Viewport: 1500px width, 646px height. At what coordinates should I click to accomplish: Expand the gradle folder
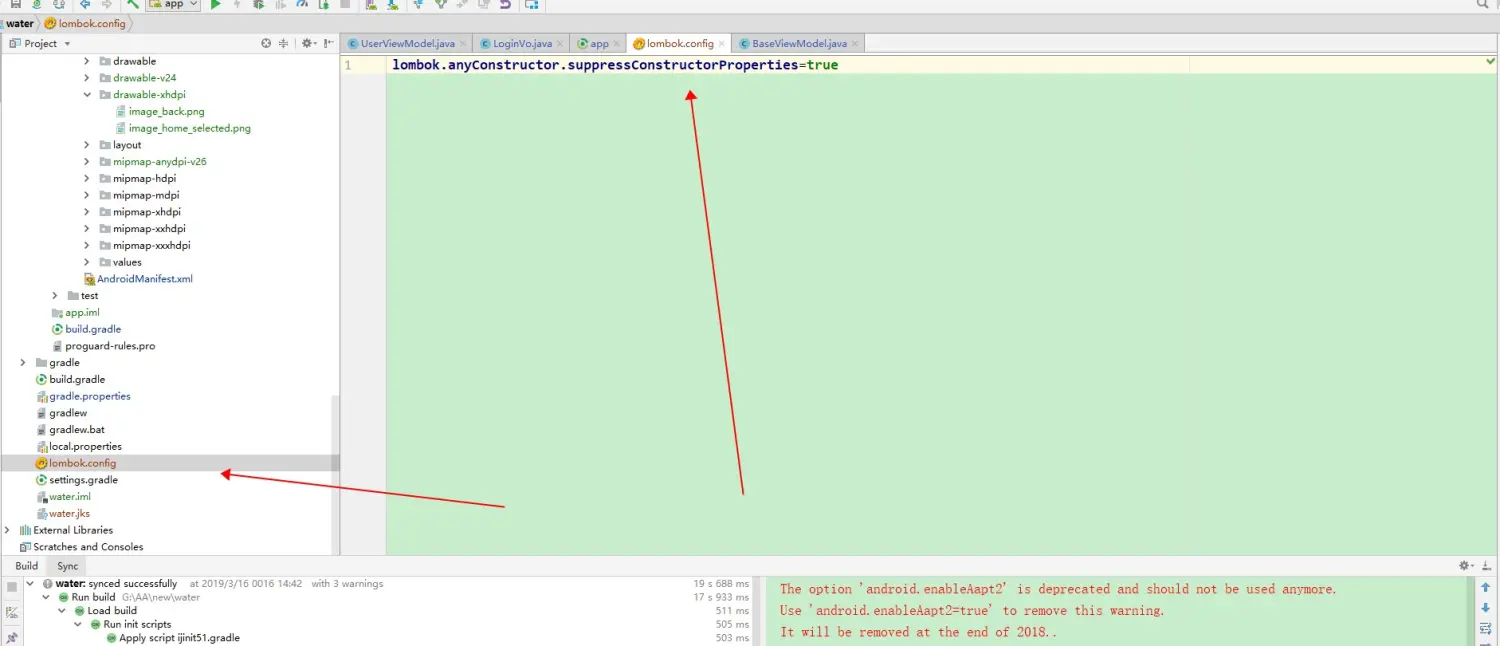coord(23,363)
